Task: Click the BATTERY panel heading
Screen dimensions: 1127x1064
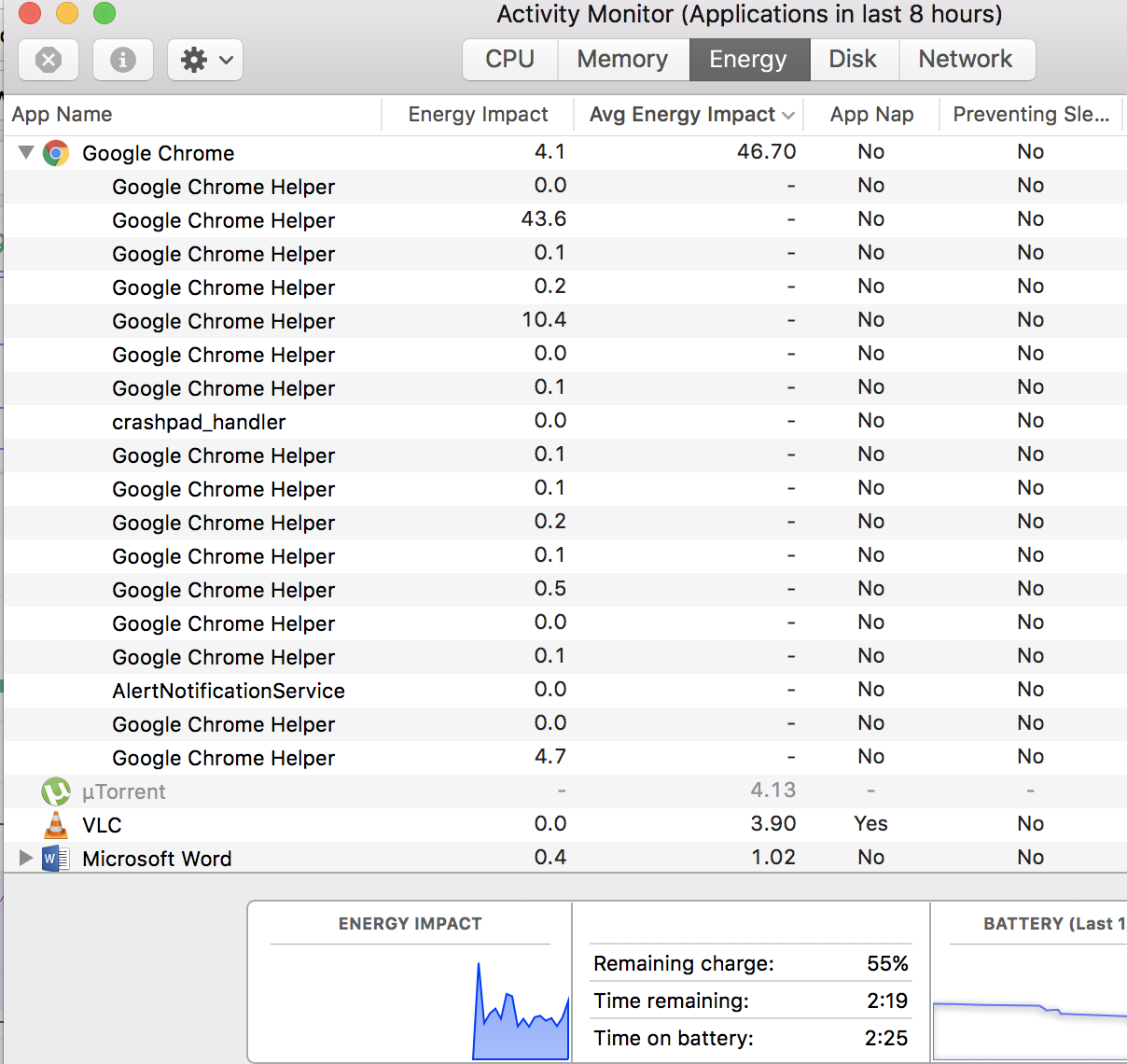Action: [1054, 924]
